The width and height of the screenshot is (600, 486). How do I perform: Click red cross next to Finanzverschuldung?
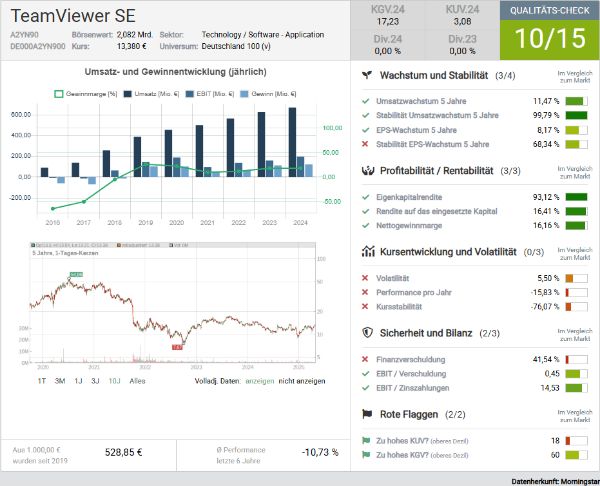(365, 359)
